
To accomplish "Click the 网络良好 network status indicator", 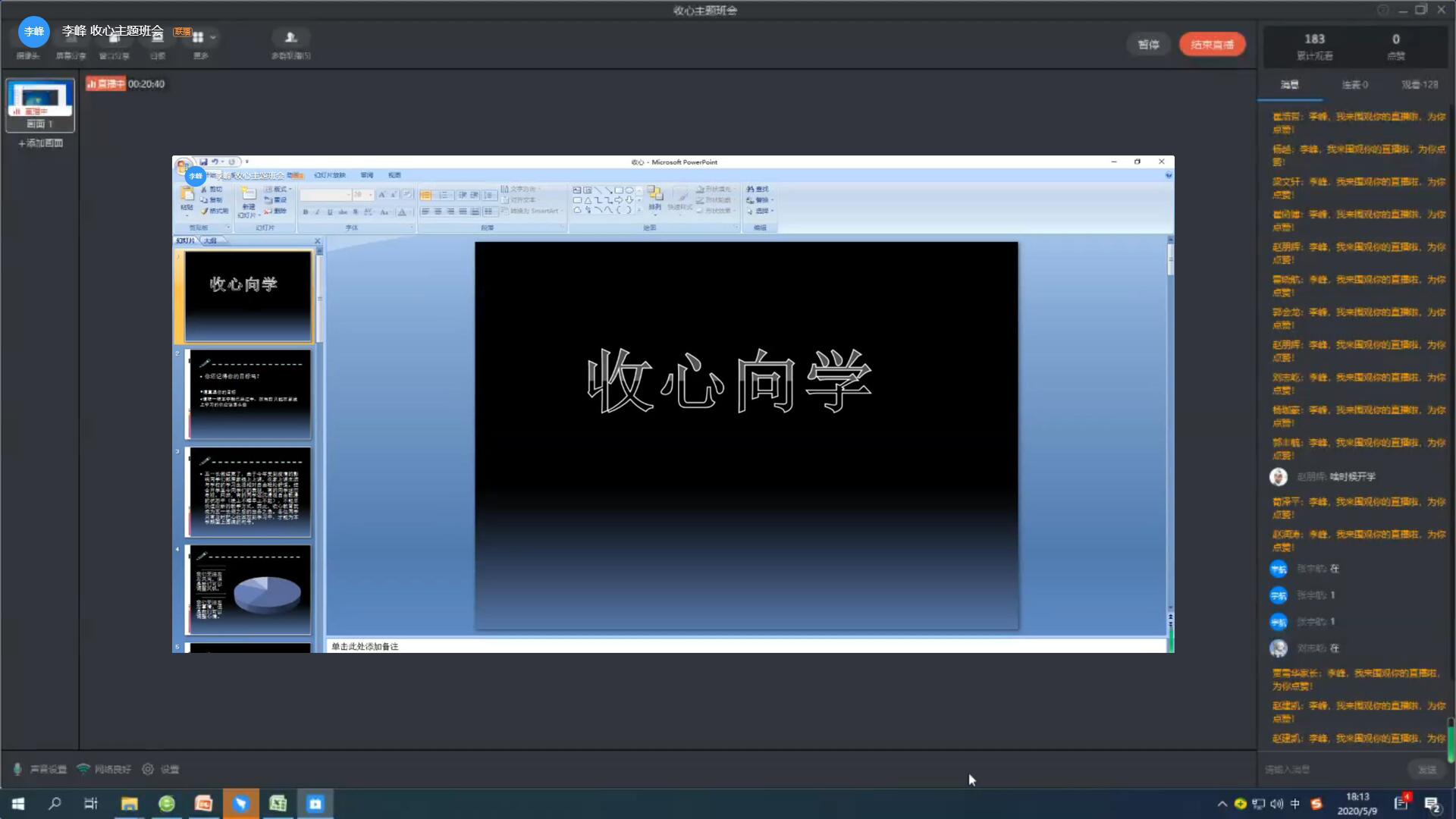I will tap(104, 770).
